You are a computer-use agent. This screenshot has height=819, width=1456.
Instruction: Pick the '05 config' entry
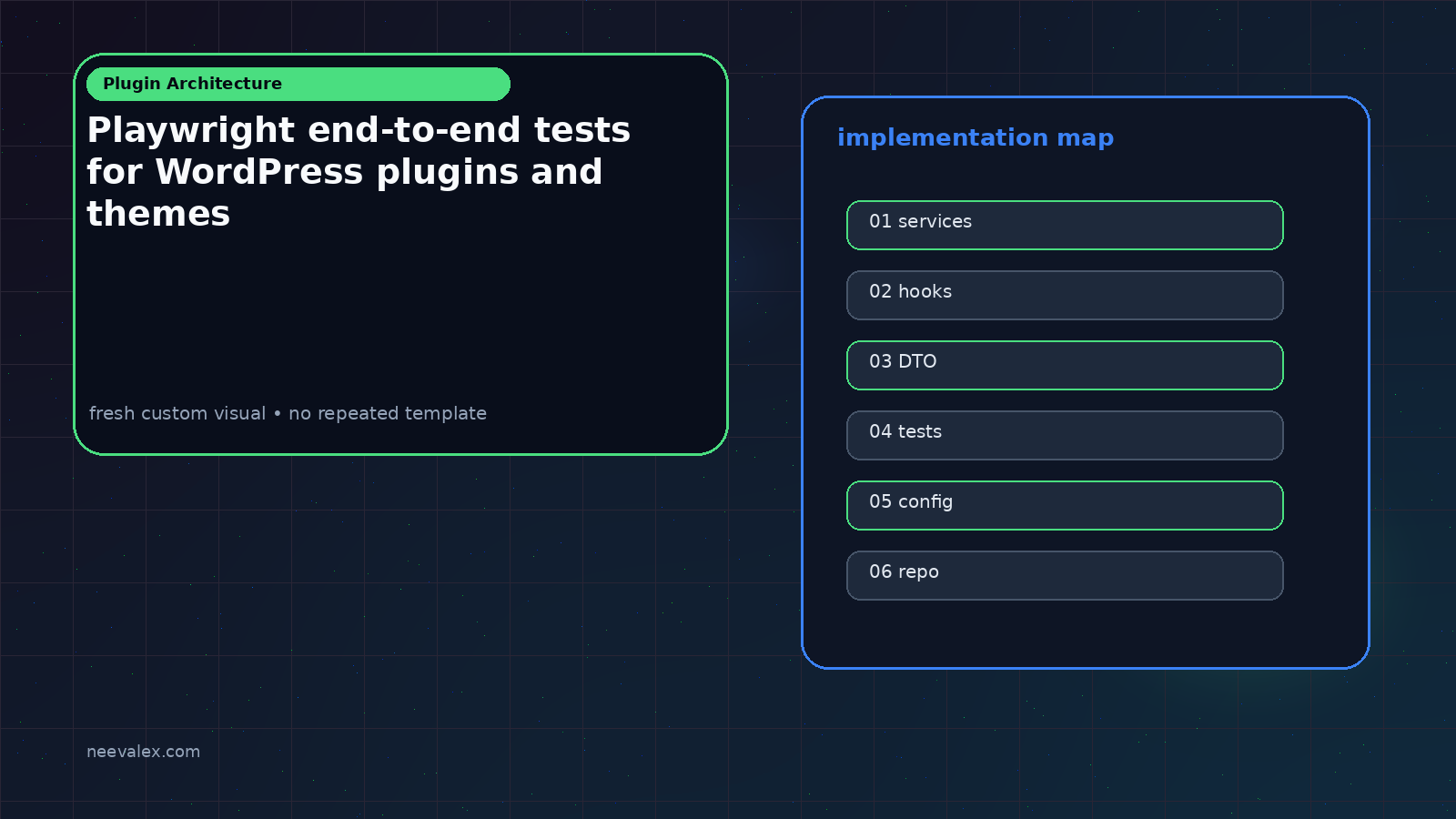click(1065, 505)
